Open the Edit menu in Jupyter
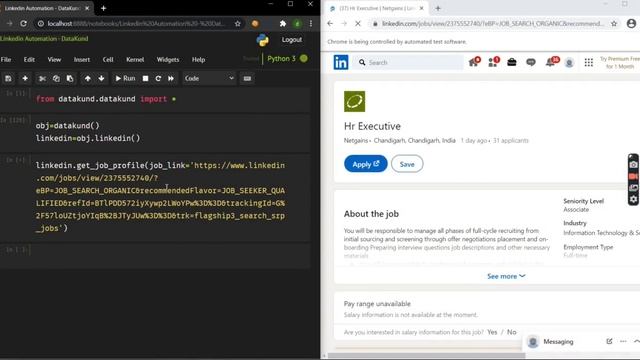This screenshot has height=360, width=640. (x=29, y=60)
